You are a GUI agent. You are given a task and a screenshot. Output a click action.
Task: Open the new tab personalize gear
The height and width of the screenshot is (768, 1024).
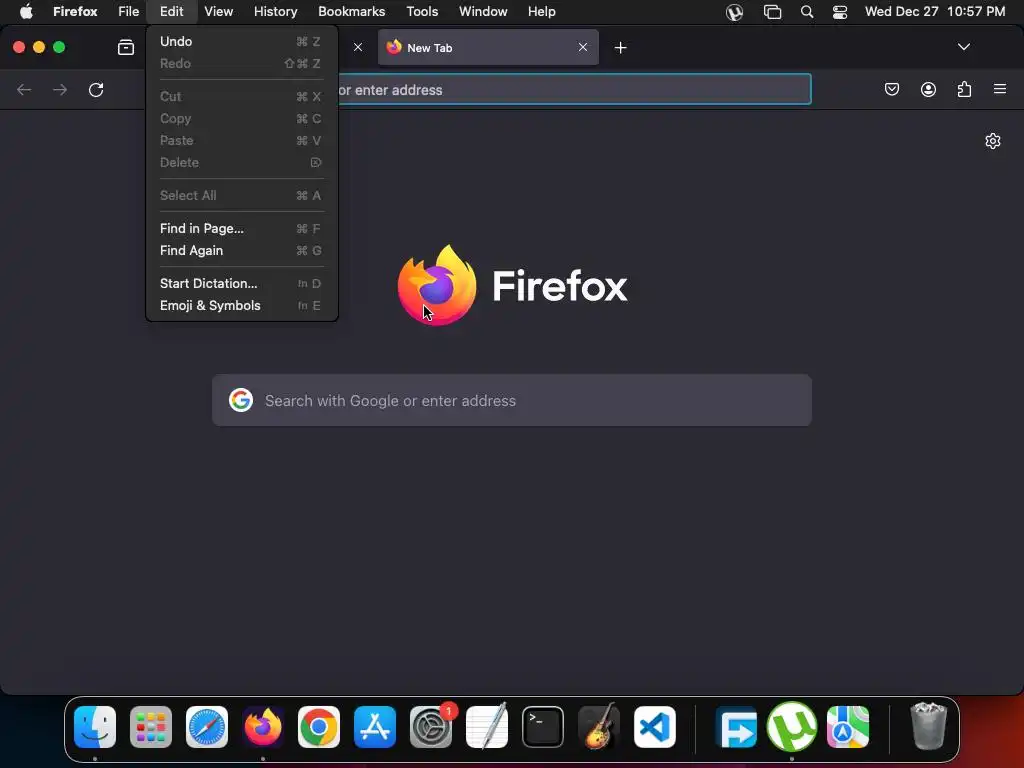point(993,141)
